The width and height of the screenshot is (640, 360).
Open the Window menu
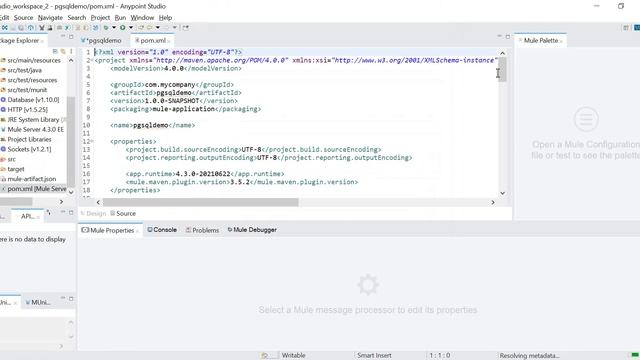(142, 18)
